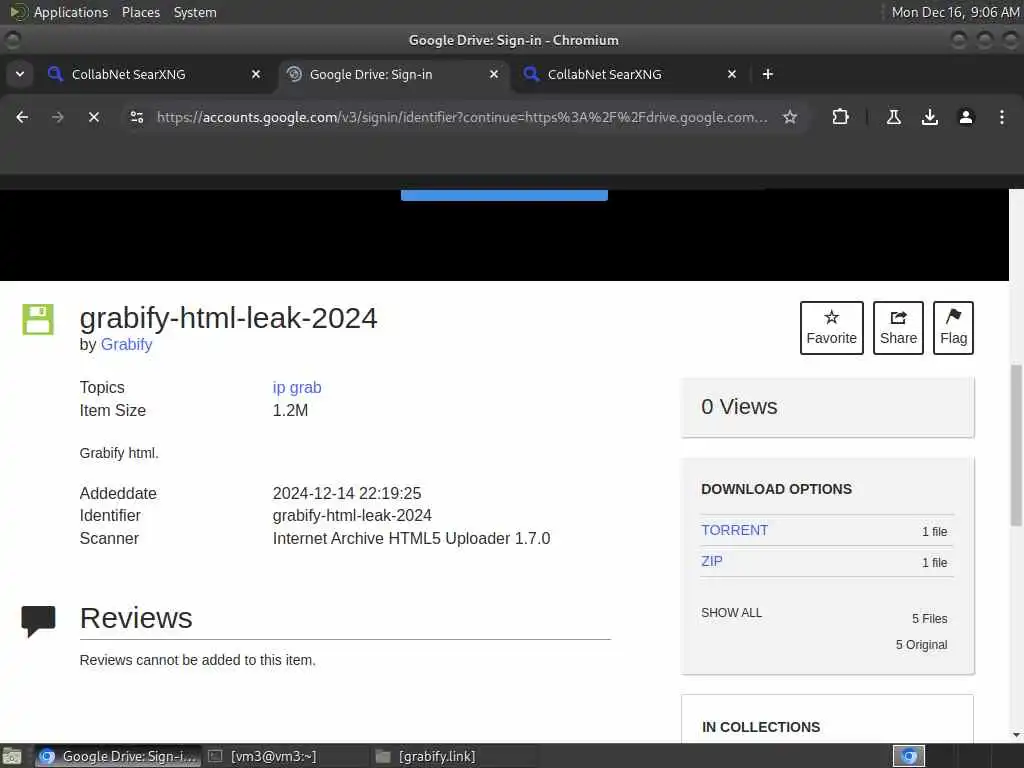The height and width of the screenshot is (768, 1024).
Task: Click the 5 Original files count
Action: tap(921, 645)
